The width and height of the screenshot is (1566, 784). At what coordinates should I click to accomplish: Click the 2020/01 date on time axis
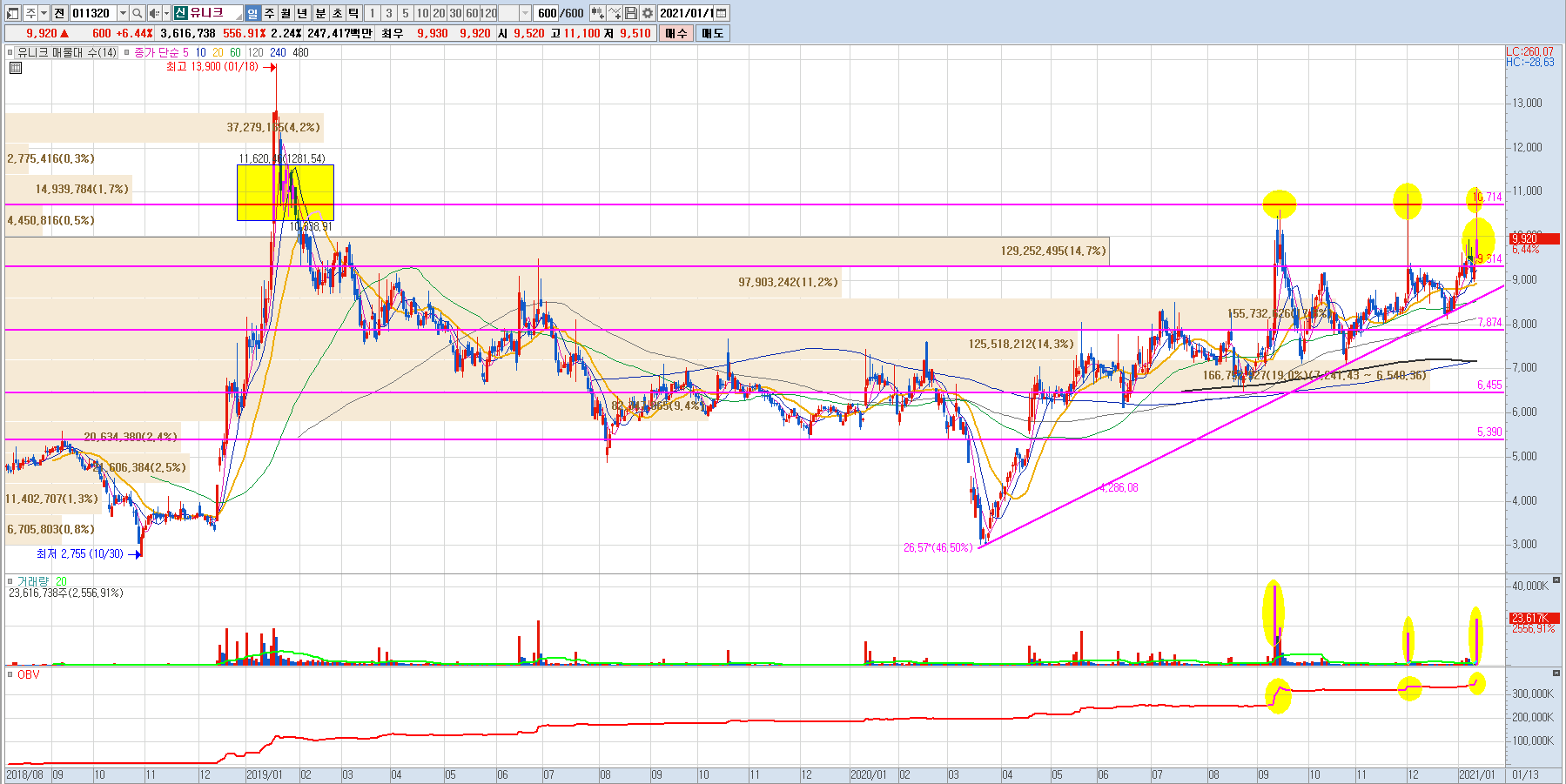(869, 774)
